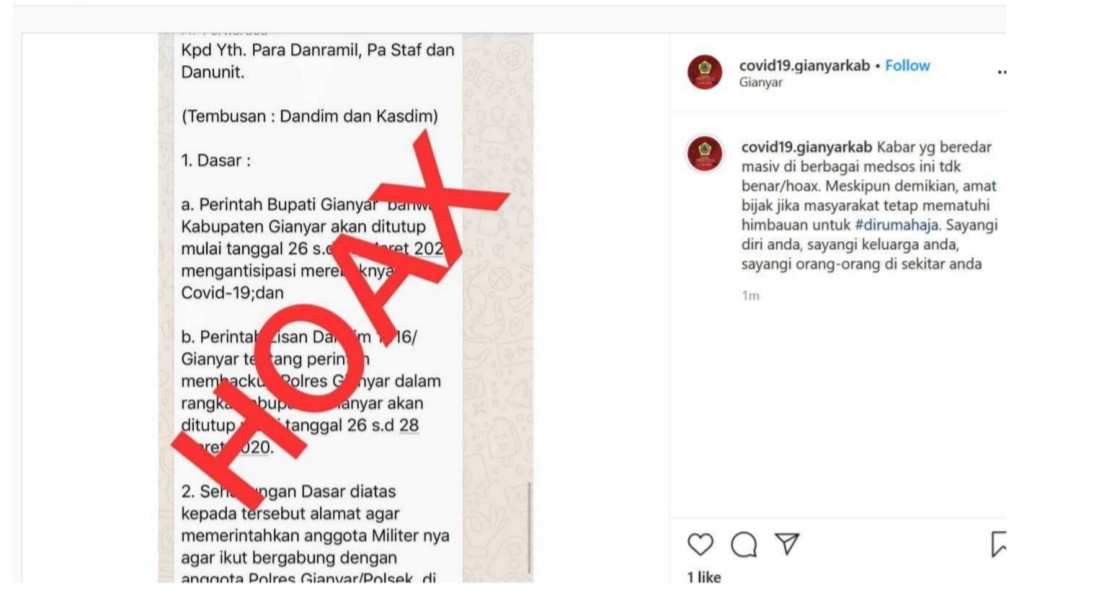Image resolution: width=1114 pixels, height=612 pixels.
Task: Open comments with the speech bubble icon
Action: pyautogui.click(x=744, y=544)
